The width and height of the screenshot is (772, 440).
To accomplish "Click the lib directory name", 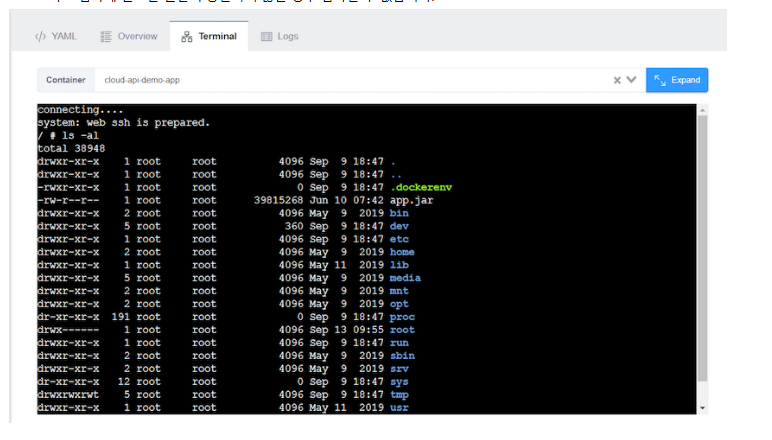I will (x=399, y=265).
